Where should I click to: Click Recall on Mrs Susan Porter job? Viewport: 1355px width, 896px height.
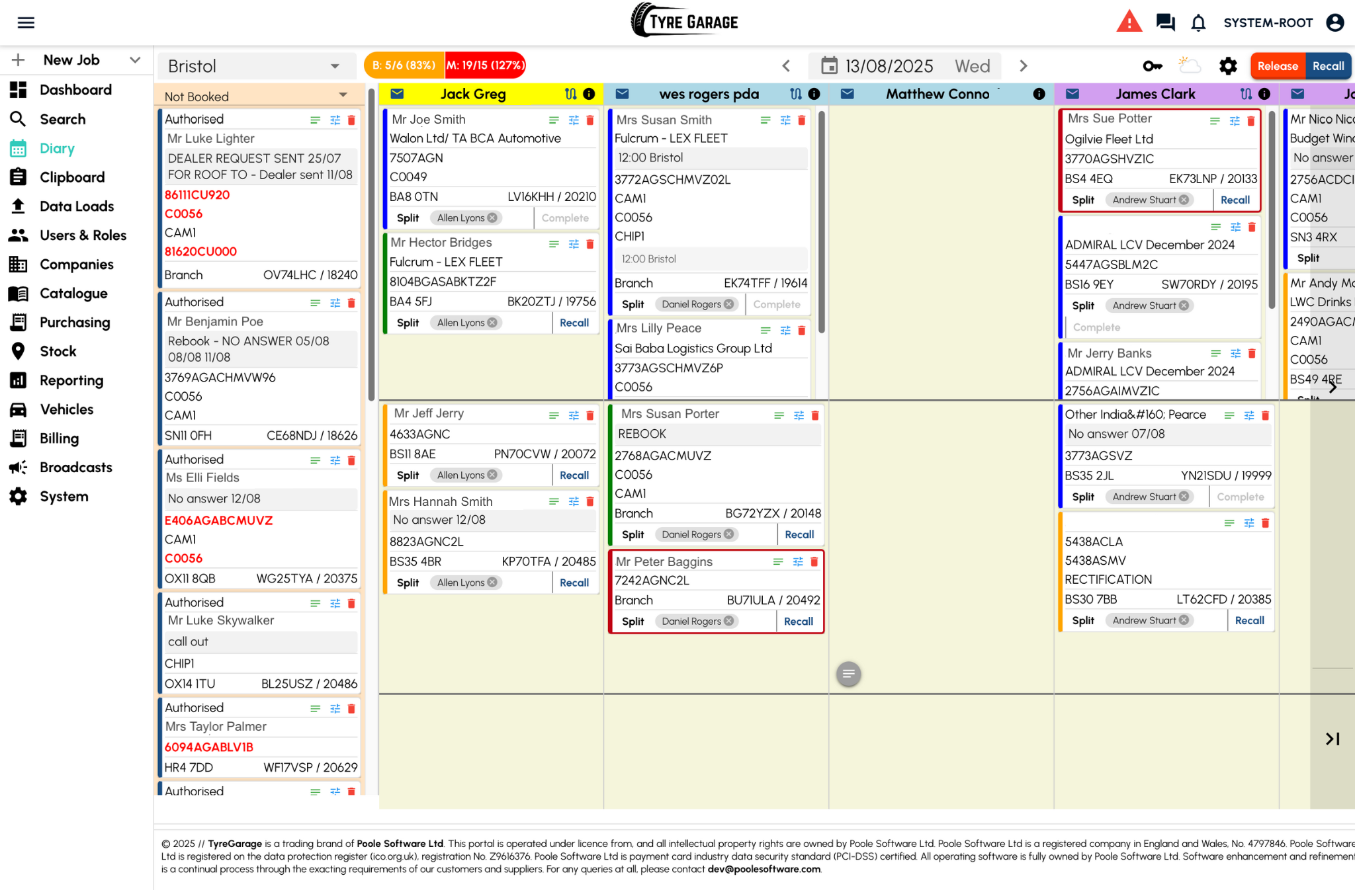click(799, 534)
